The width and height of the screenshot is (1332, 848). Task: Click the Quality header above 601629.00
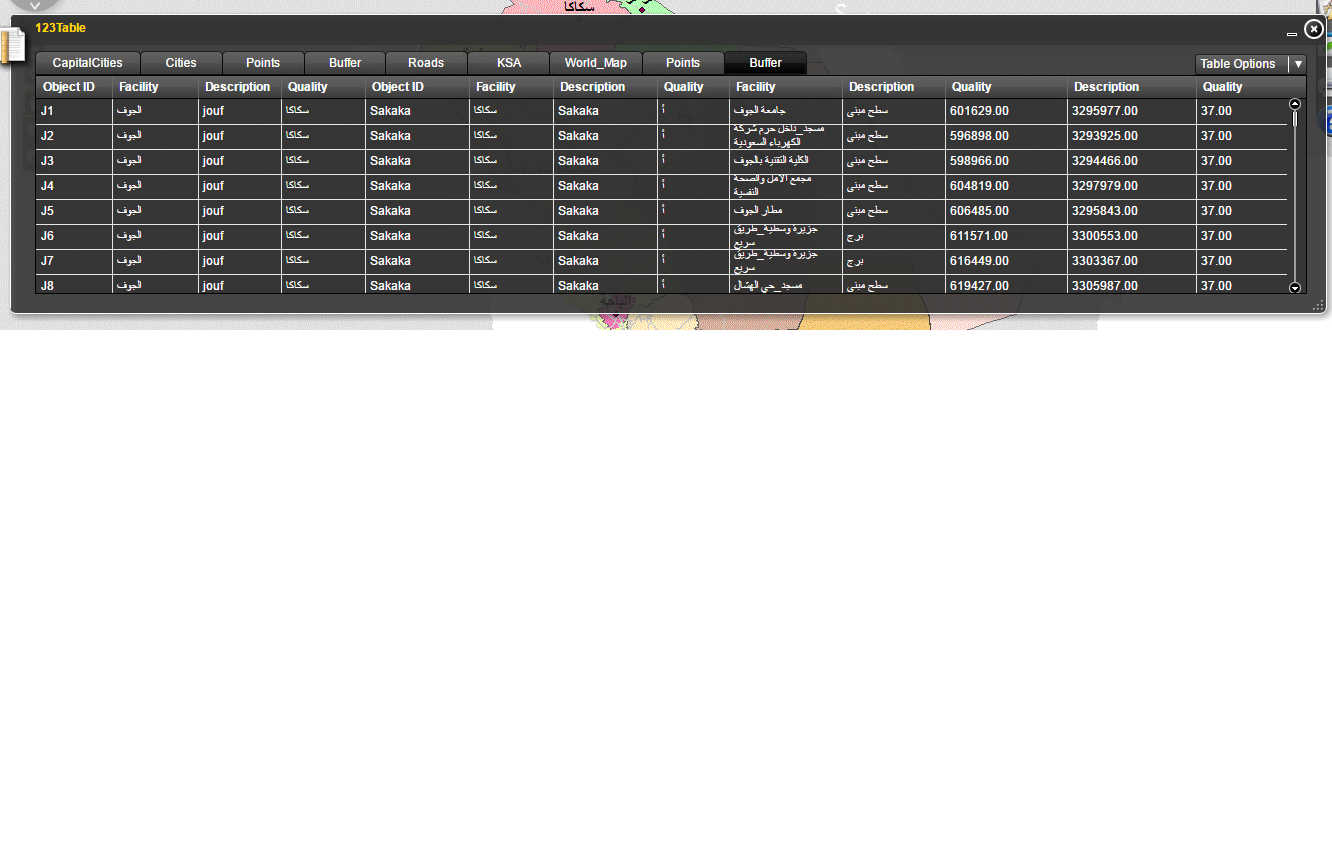1006,87
